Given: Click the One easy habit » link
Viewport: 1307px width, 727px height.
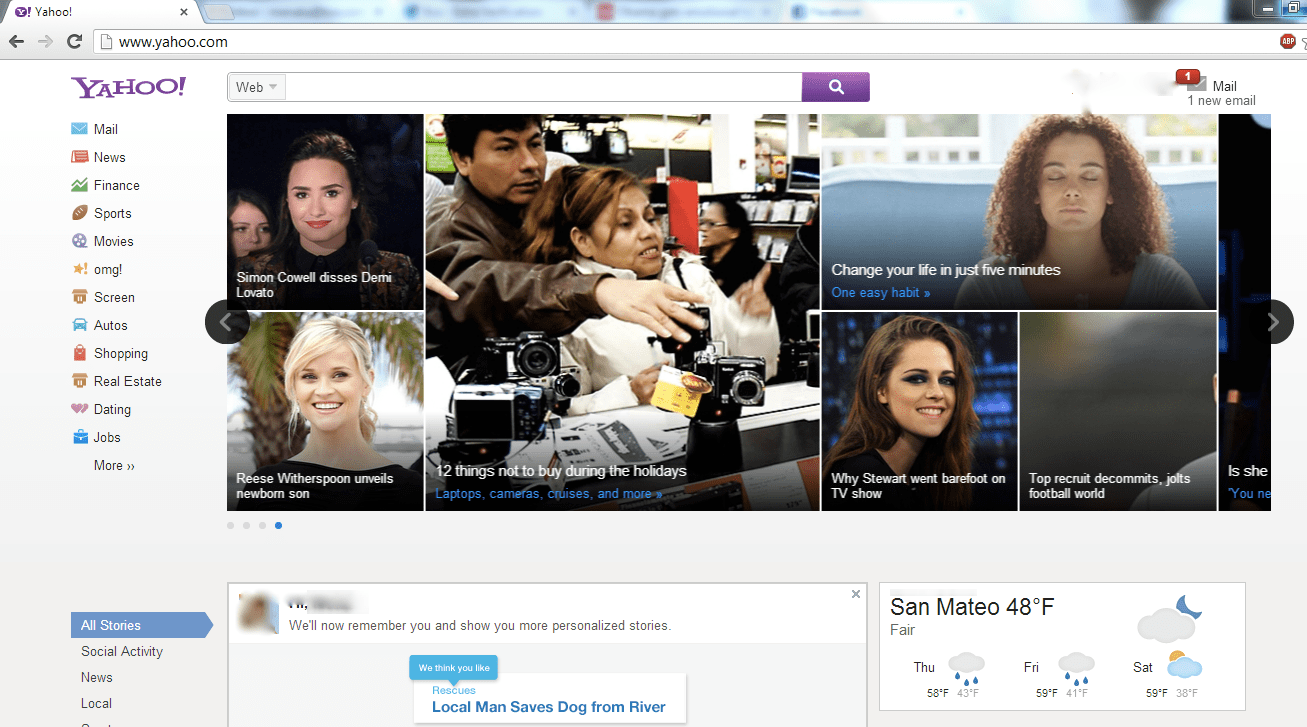Looking at the screenshot, I should pyautogui.click(x=880, y=292).
